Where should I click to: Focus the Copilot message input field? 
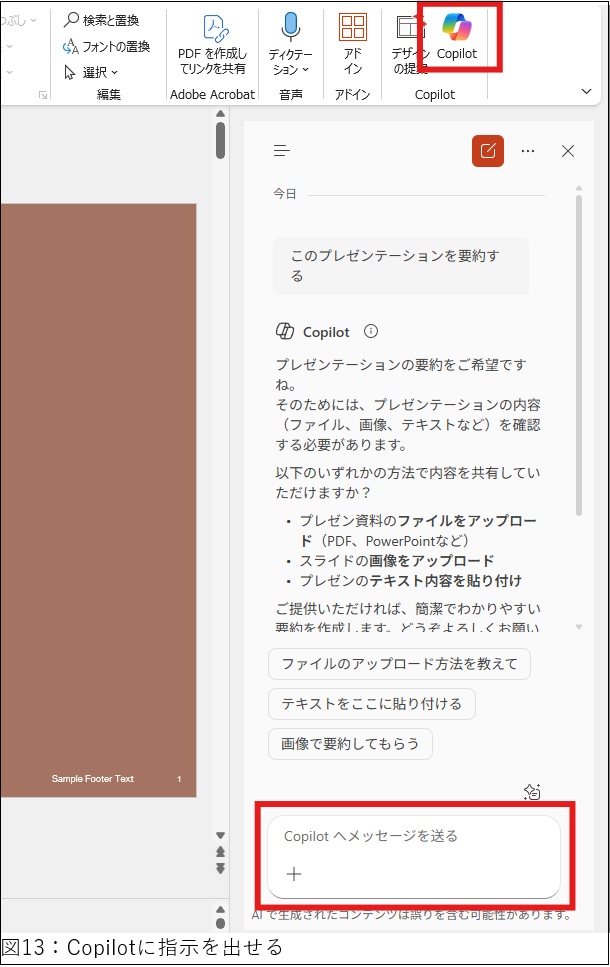pyautogui.click(x=412, y=836)
